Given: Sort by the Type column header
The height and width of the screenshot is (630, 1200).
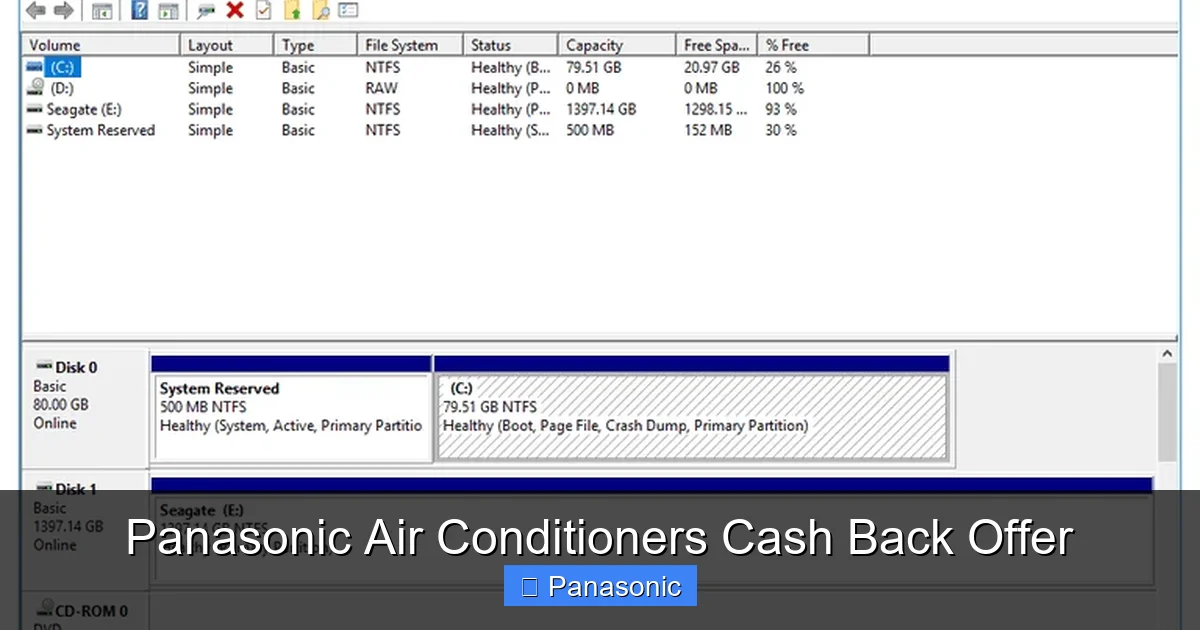Looking at the screenshot, I should 315,45.
